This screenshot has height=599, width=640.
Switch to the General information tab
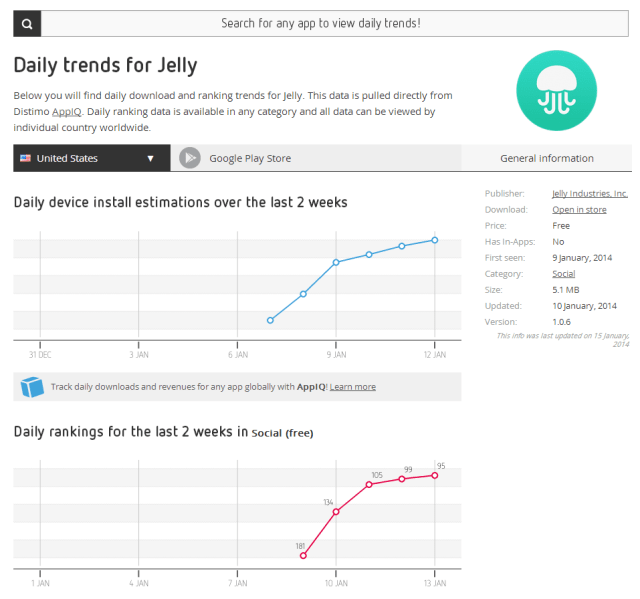pyautogui.click(x=546, y=158)
